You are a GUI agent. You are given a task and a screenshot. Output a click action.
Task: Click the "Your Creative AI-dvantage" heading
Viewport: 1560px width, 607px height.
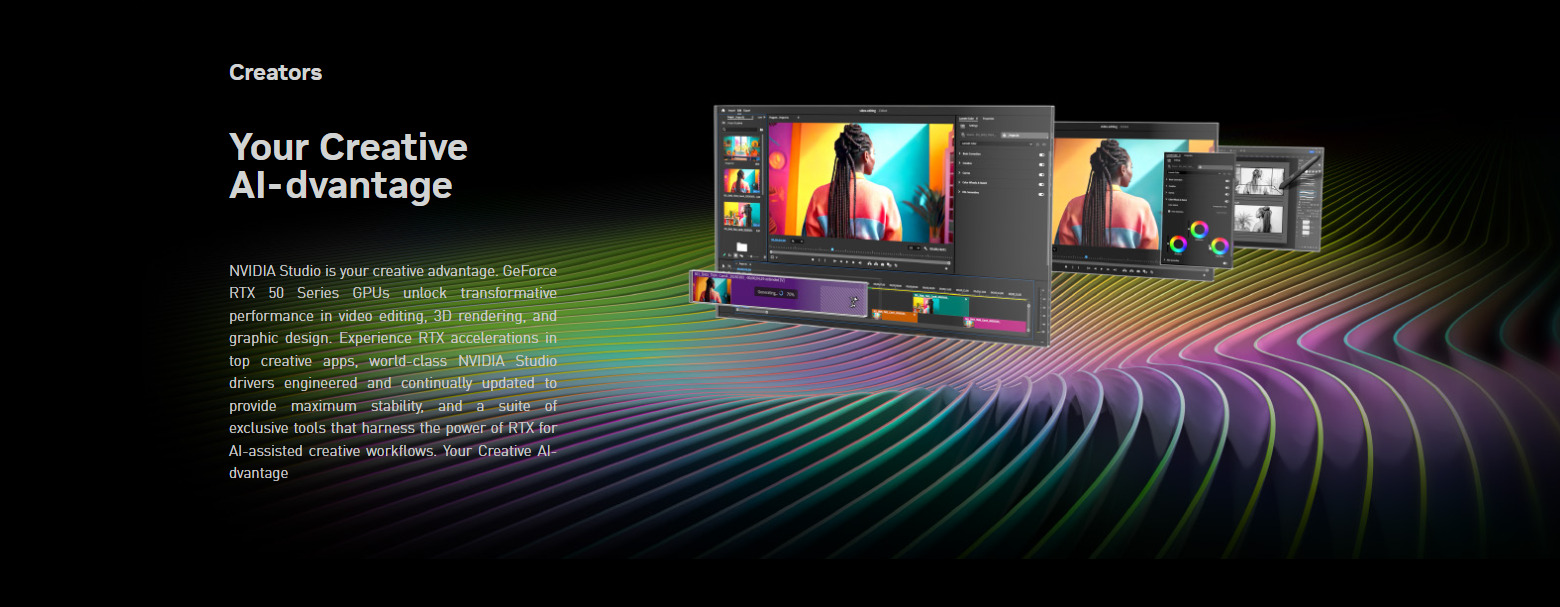tap(348, 166)
